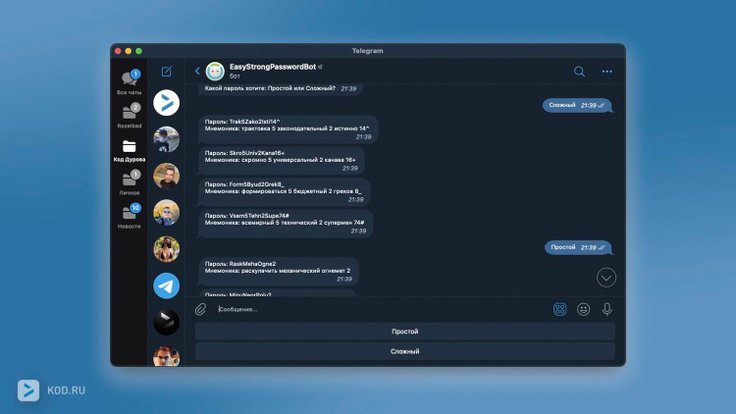Click the бот status under chat name
This screenshot has height=414, width=736.
[235, 76]
